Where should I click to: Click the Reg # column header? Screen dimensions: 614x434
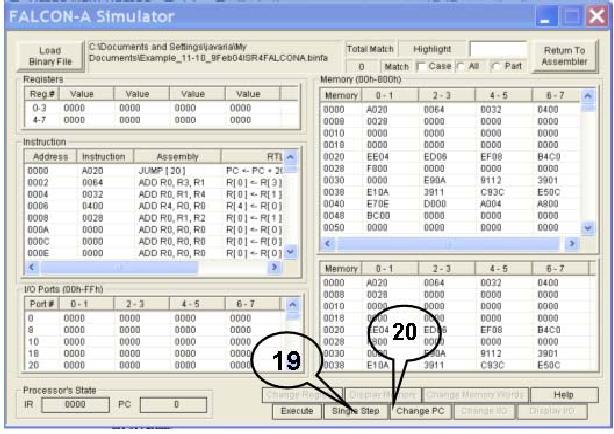point(42,94)
